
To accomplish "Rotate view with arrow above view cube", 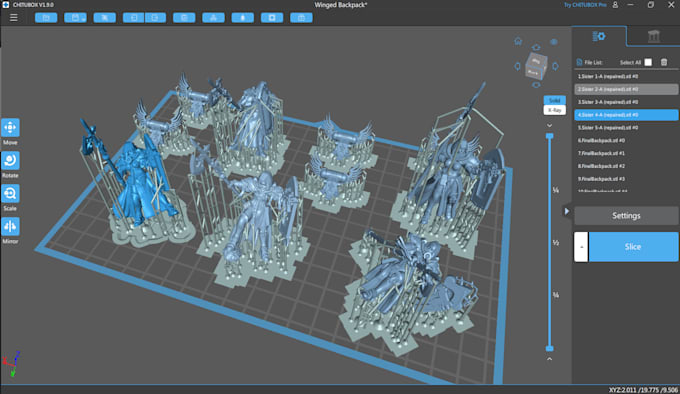I will (536, 47).
